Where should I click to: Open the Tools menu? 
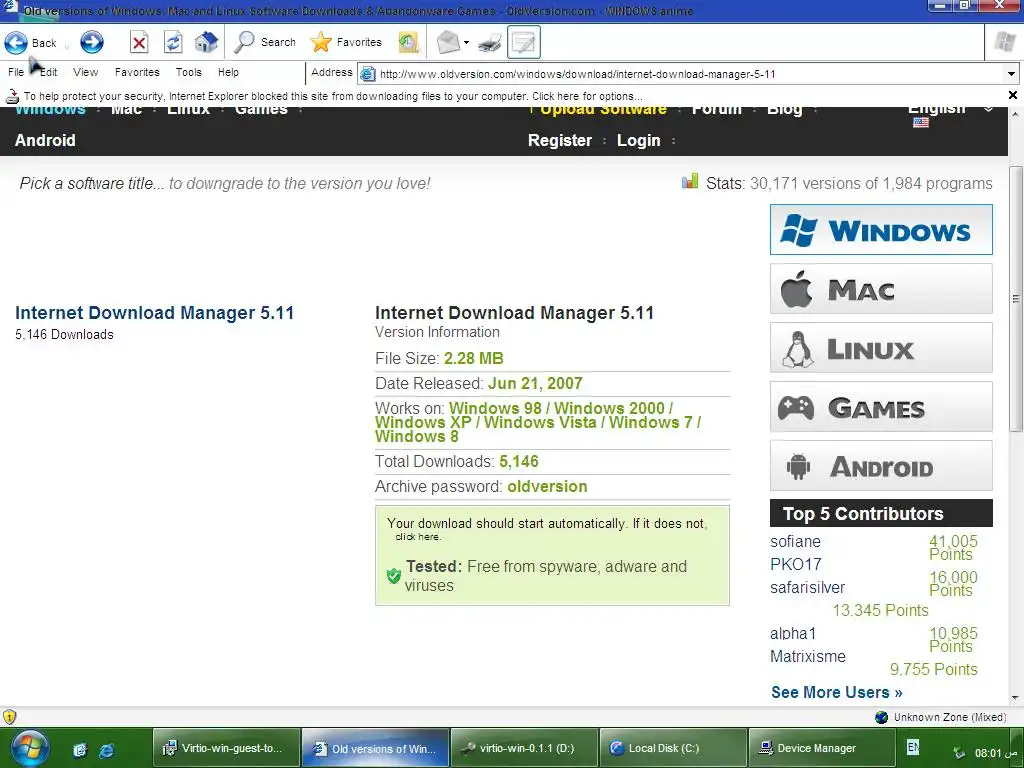point(189,72)
